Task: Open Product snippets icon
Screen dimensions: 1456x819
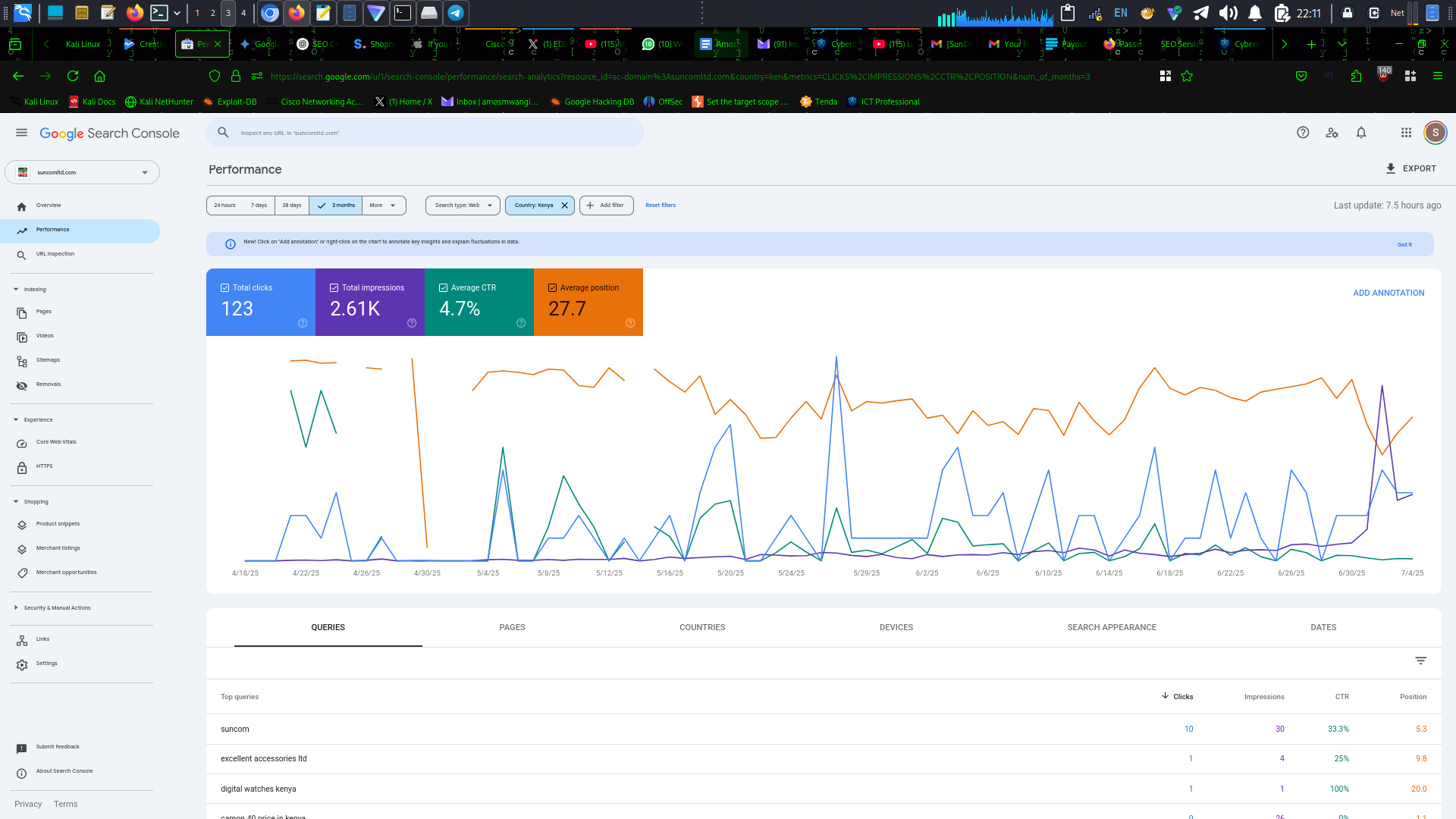Action: 21,525
